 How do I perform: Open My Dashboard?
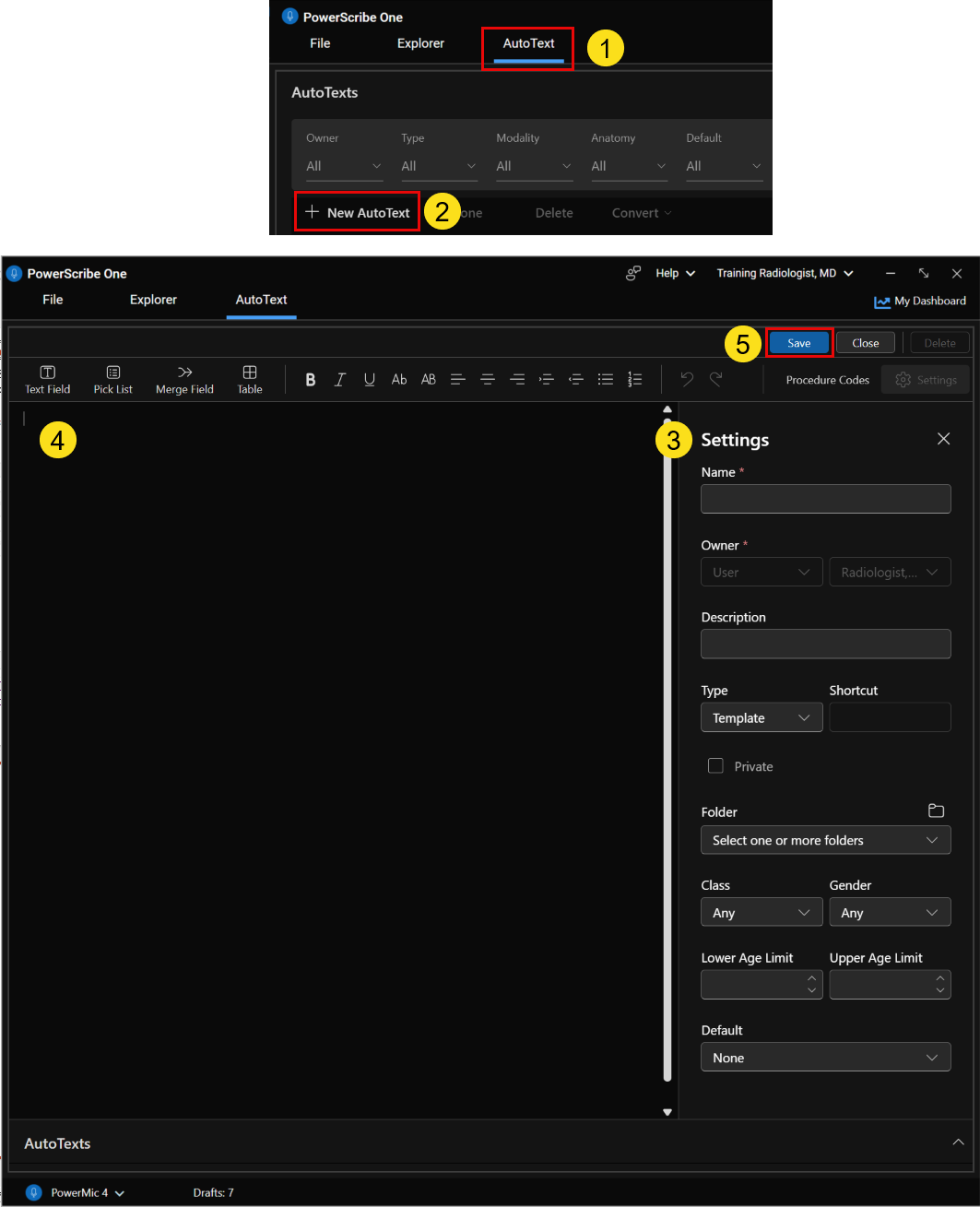(920, 302)
